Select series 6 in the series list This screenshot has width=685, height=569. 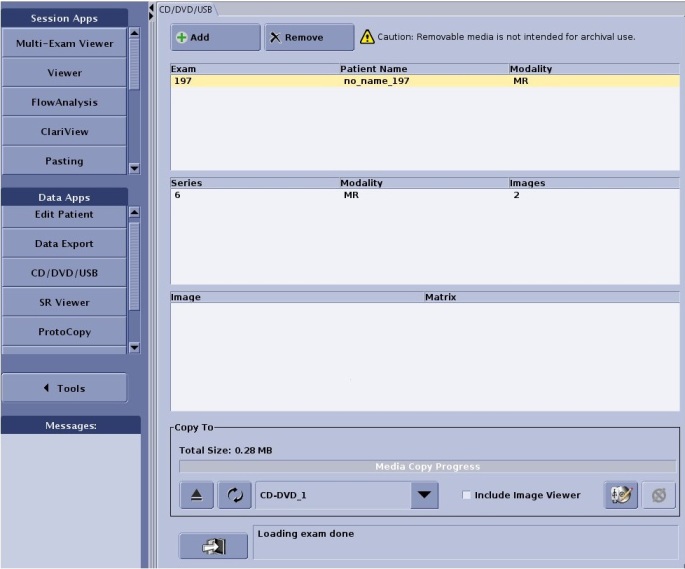pos(424,196)
